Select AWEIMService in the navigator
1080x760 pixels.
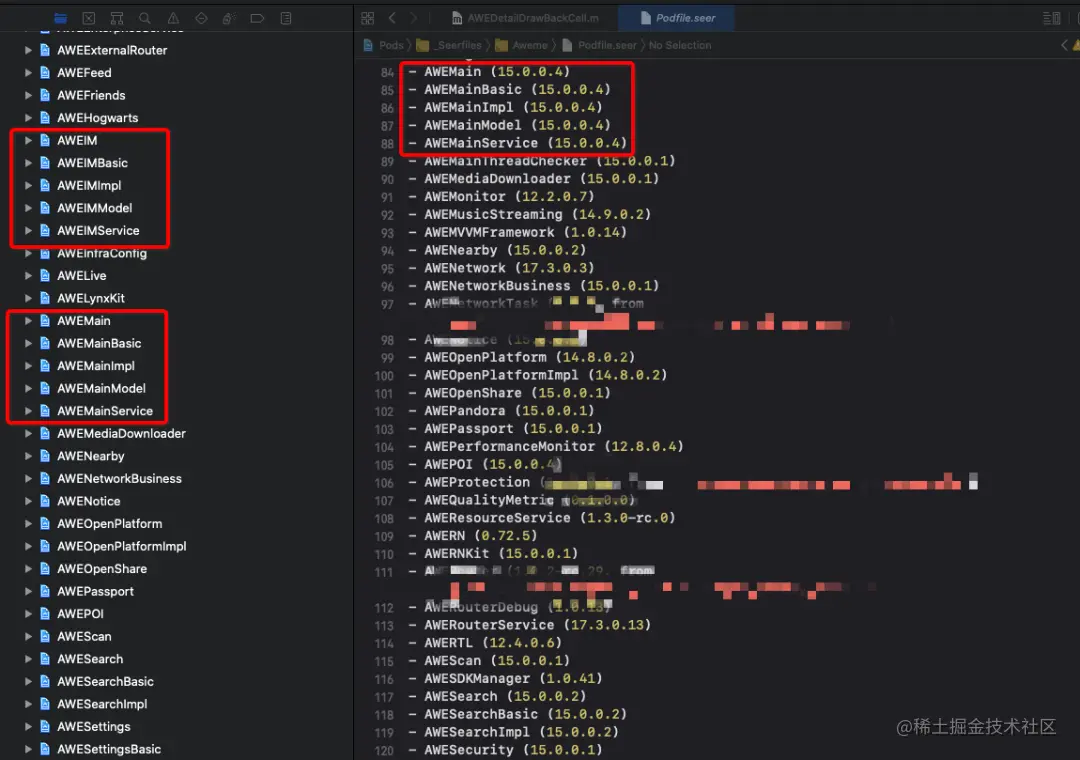pos(98,231)
